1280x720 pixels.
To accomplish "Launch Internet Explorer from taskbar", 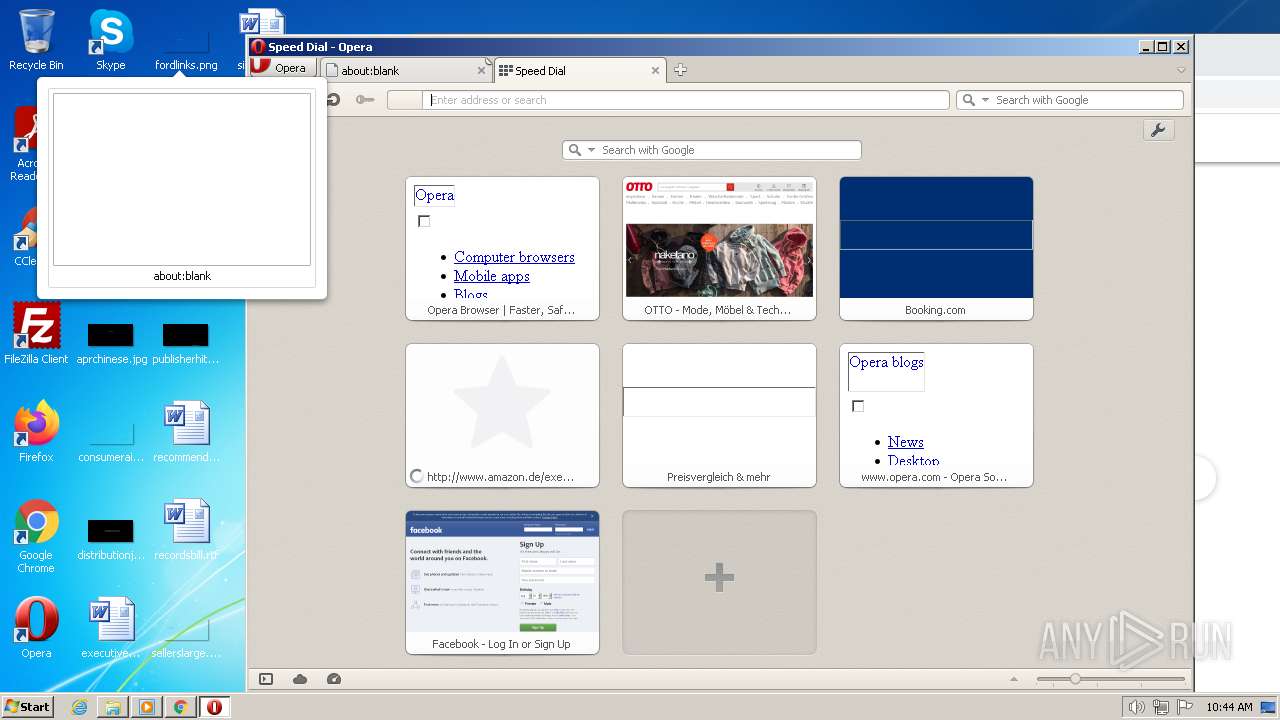I will 80,707.
